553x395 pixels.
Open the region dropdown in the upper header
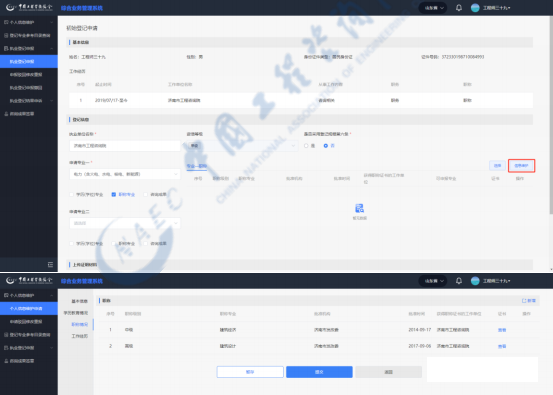tap(433, 8)
